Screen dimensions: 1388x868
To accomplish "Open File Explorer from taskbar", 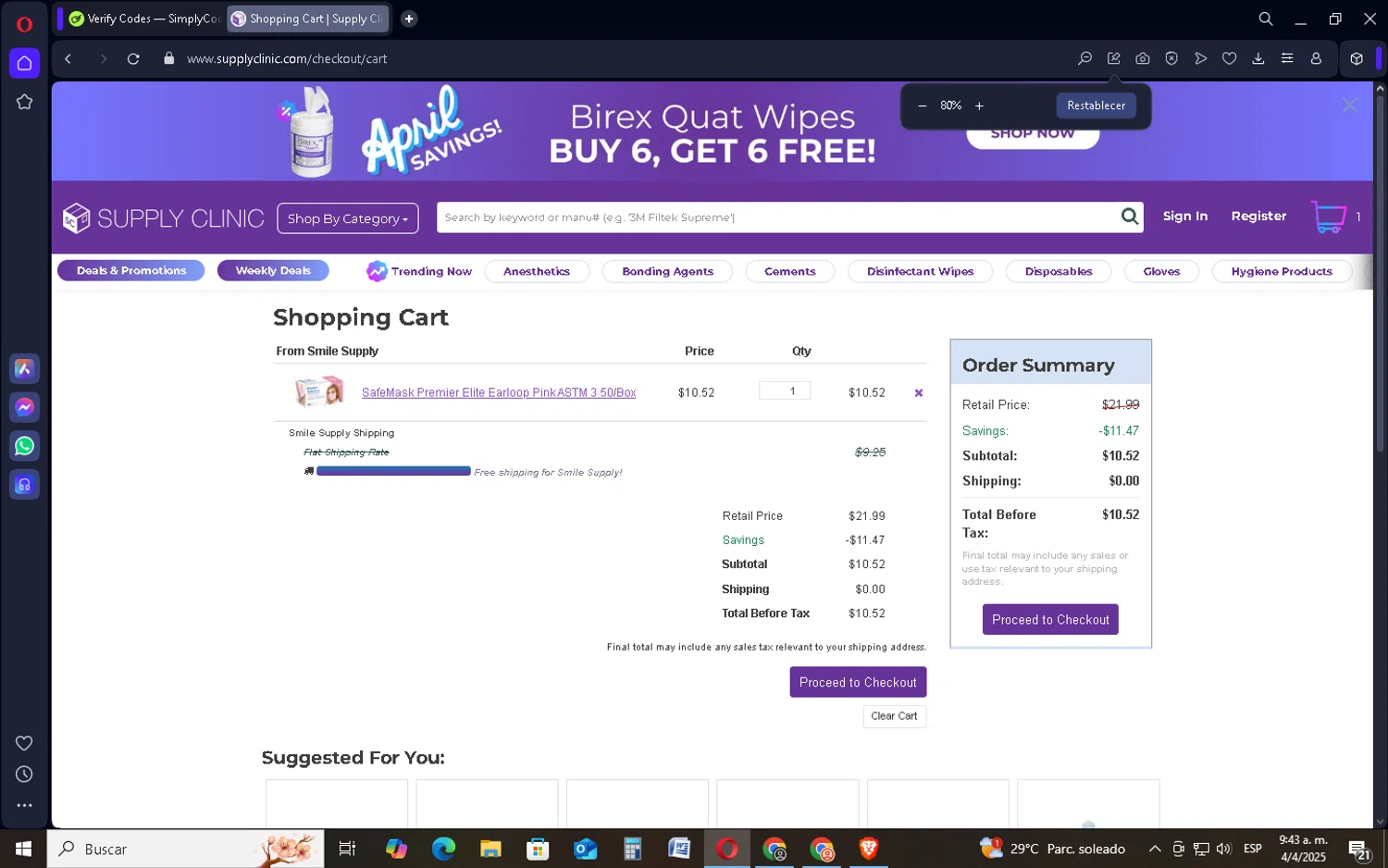I will [490, 849].
